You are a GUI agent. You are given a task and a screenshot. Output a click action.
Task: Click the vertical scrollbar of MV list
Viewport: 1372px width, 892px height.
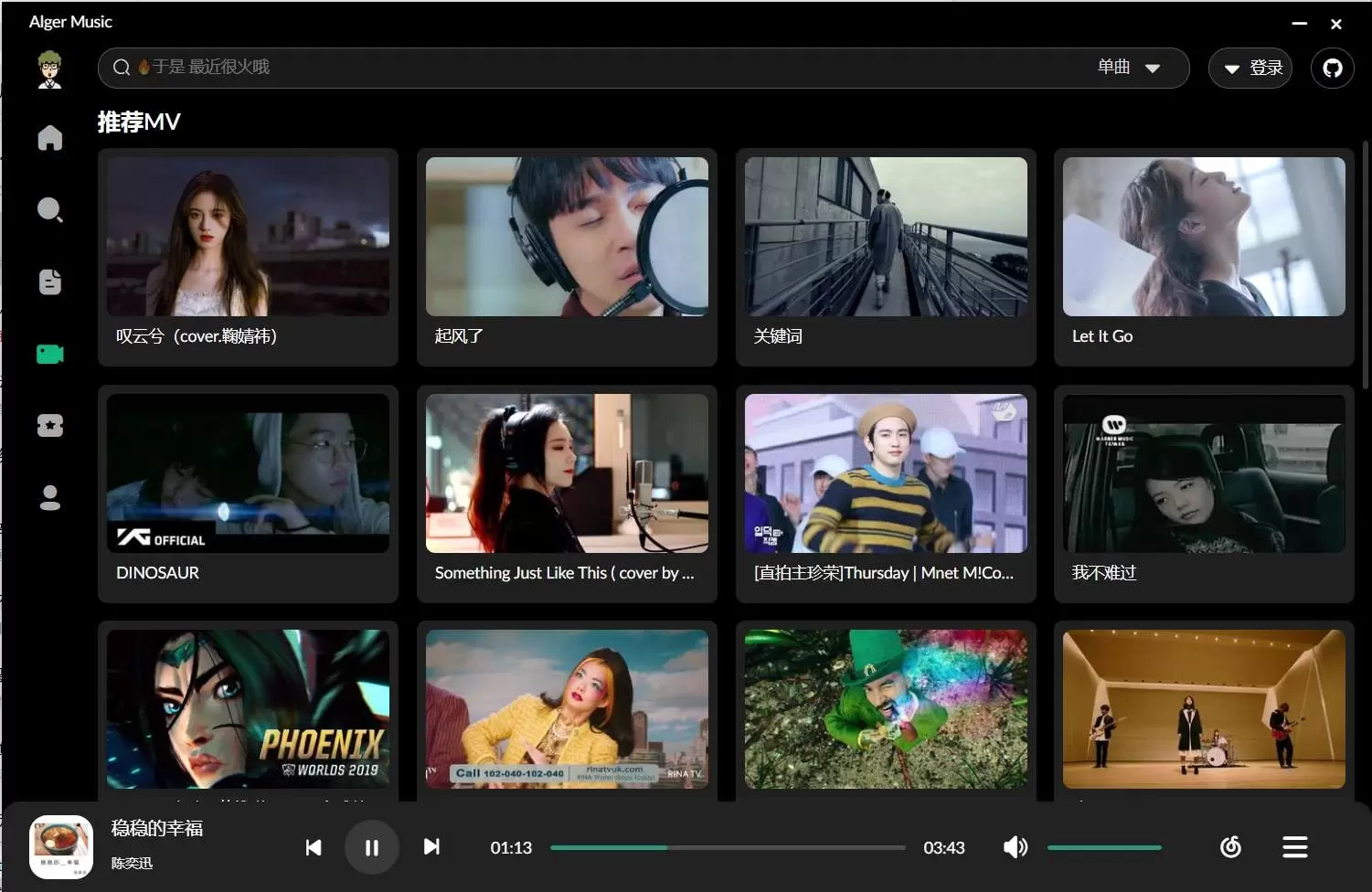point(1366,265)
